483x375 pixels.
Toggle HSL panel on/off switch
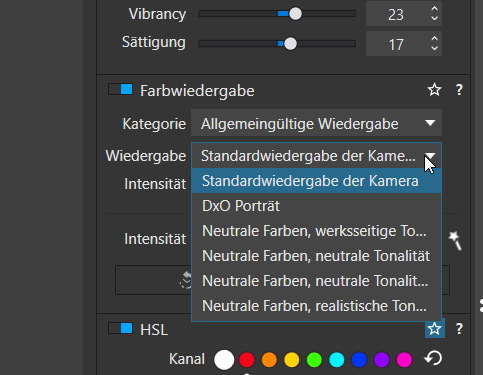tap(120, 328)
